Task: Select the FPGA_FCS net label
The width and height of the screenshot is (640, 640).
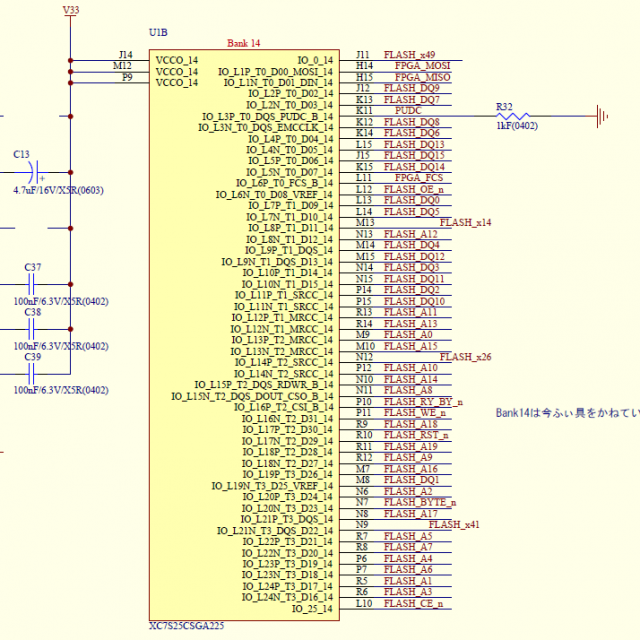Action: (x=419, y=178)
